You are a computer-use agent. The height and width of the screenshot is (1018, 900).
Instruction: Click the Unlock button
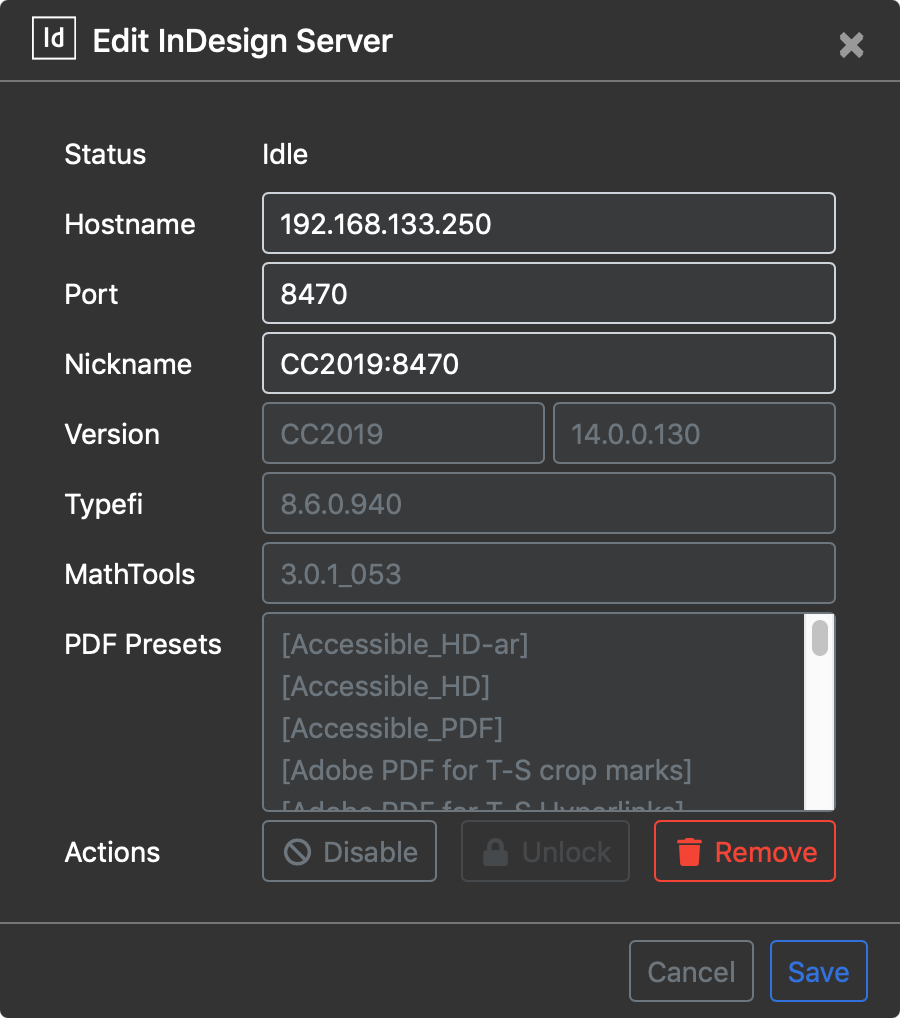[x=545, y=852]
